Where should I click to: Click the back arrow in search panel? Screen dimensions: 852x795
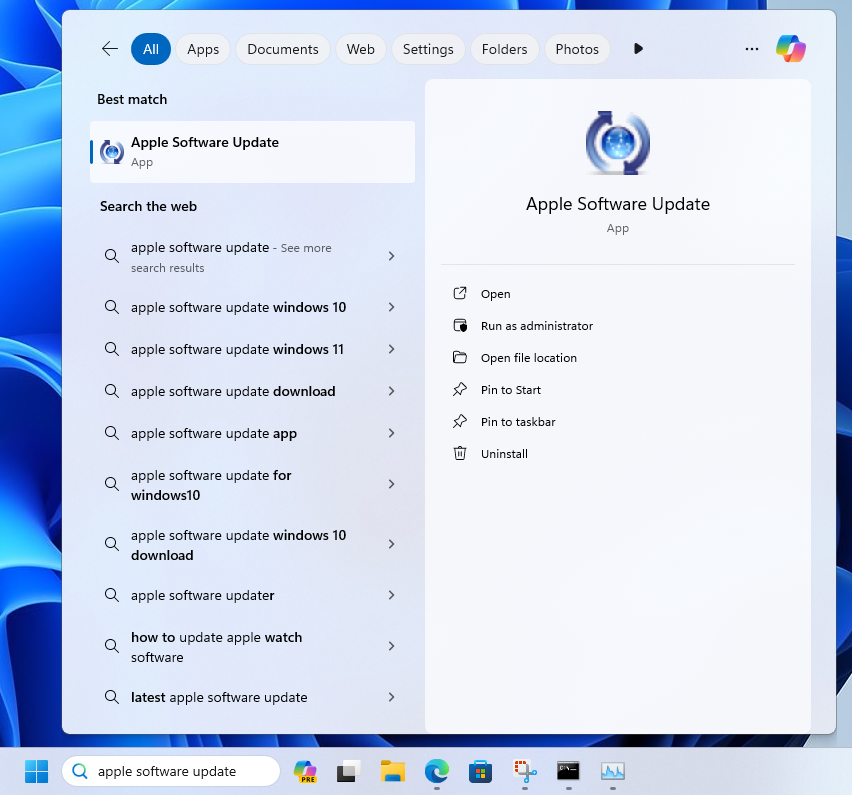point(110,49)
